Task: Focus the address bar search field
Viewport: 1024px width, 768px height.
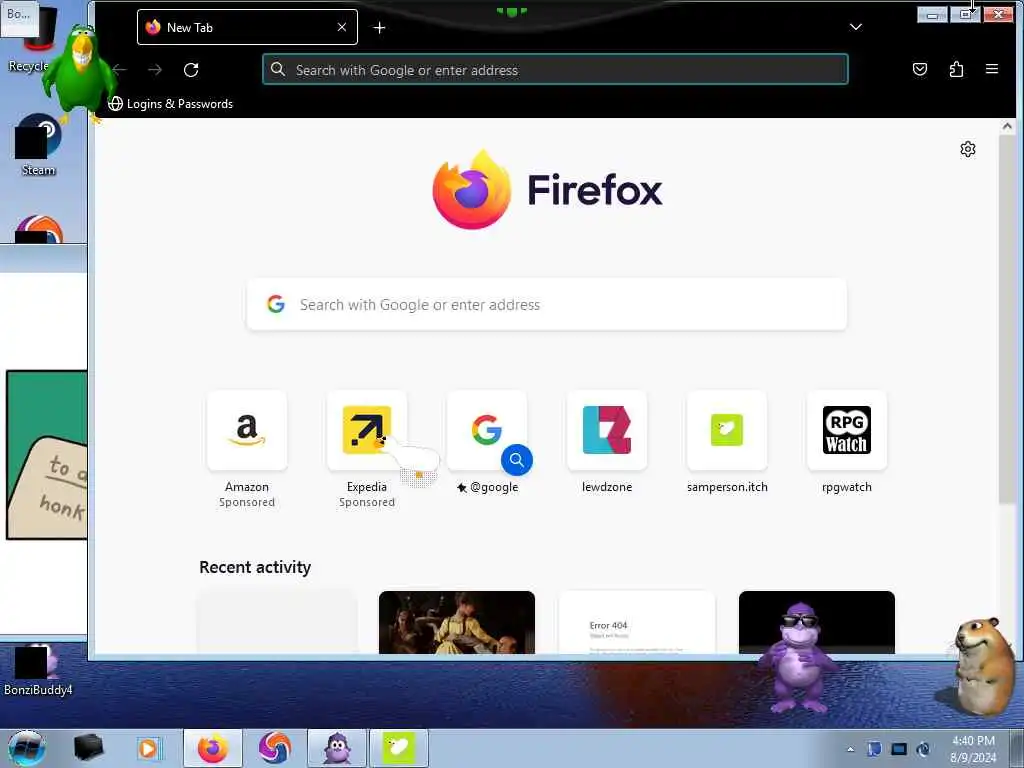Action: pos(555,69)
